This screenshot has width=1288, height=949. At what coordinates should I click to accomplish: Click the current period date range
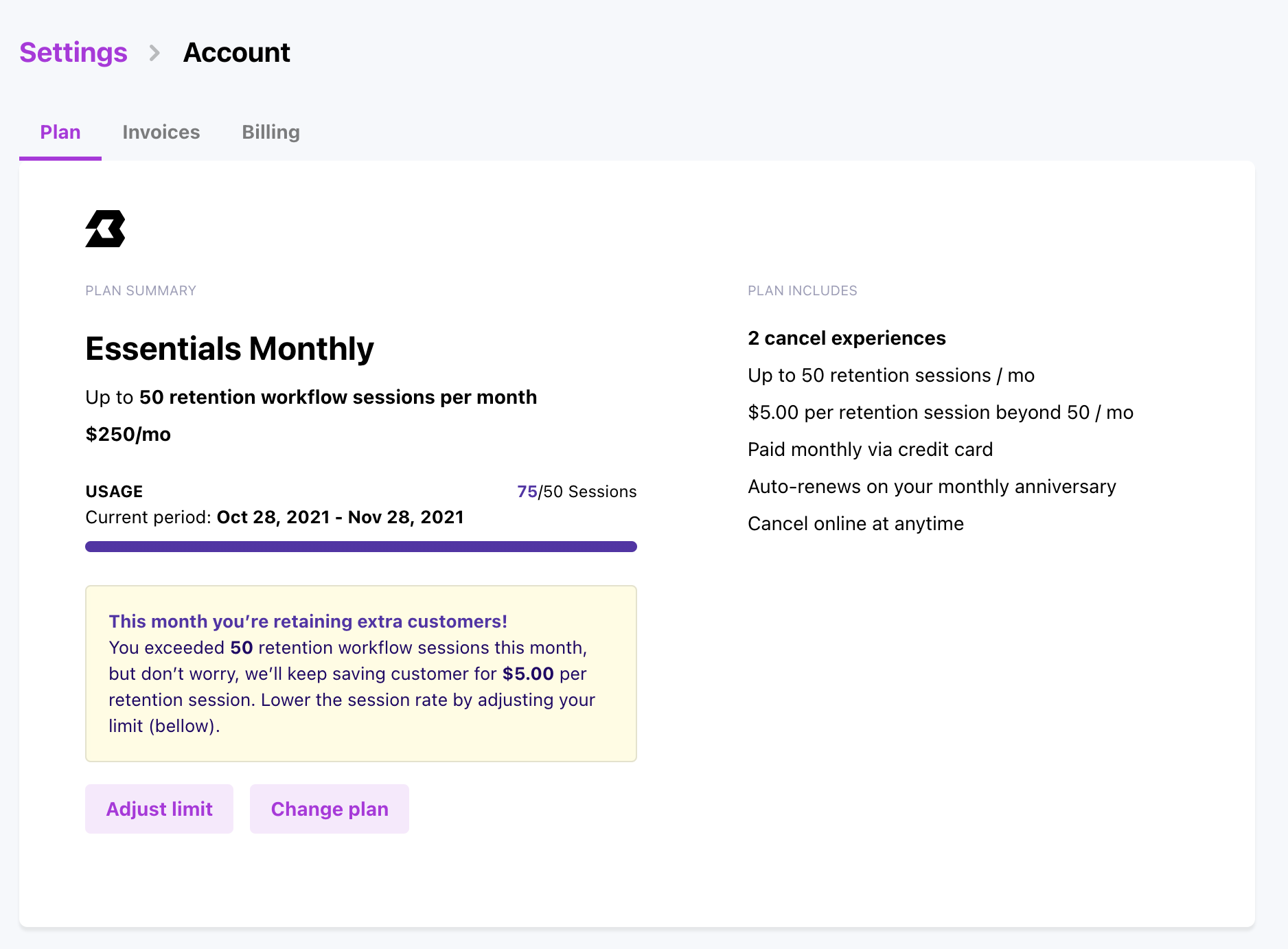coord(340,517)
